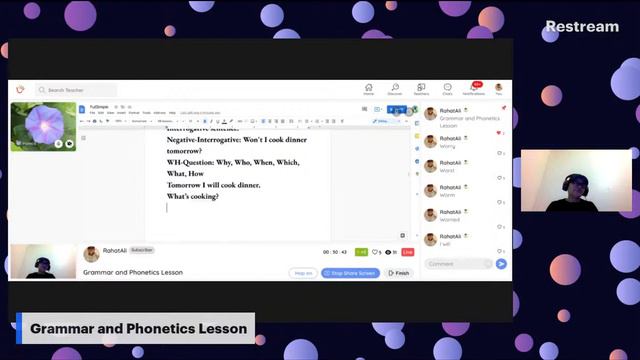Select Justify in Docs toolbar
This screenshot has width=640, height=360.
click(x=283, y=121)
